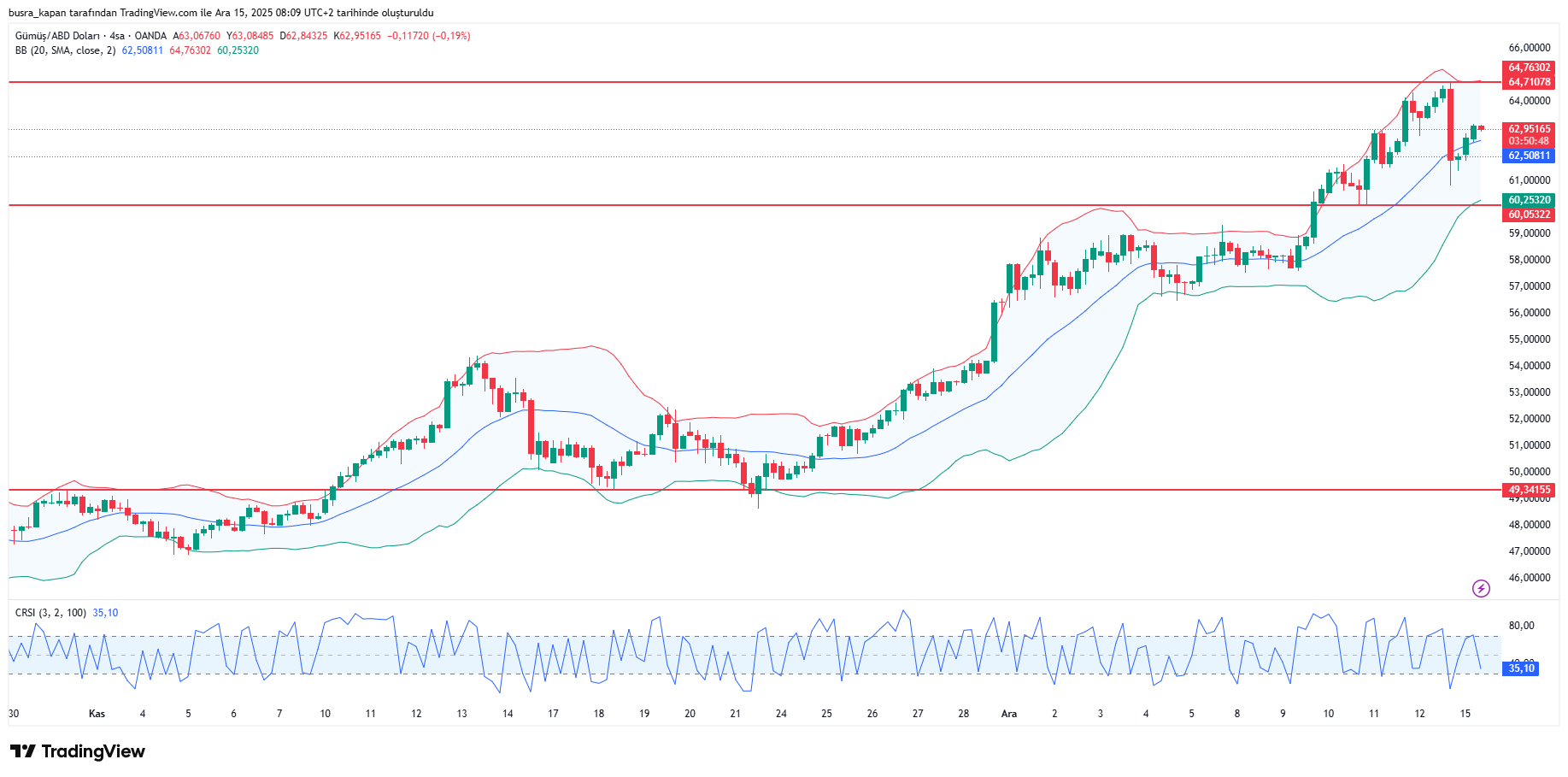
Task: Select the CRSI (3, 2, 100) indicator legend
Action: tap(50, 613)
